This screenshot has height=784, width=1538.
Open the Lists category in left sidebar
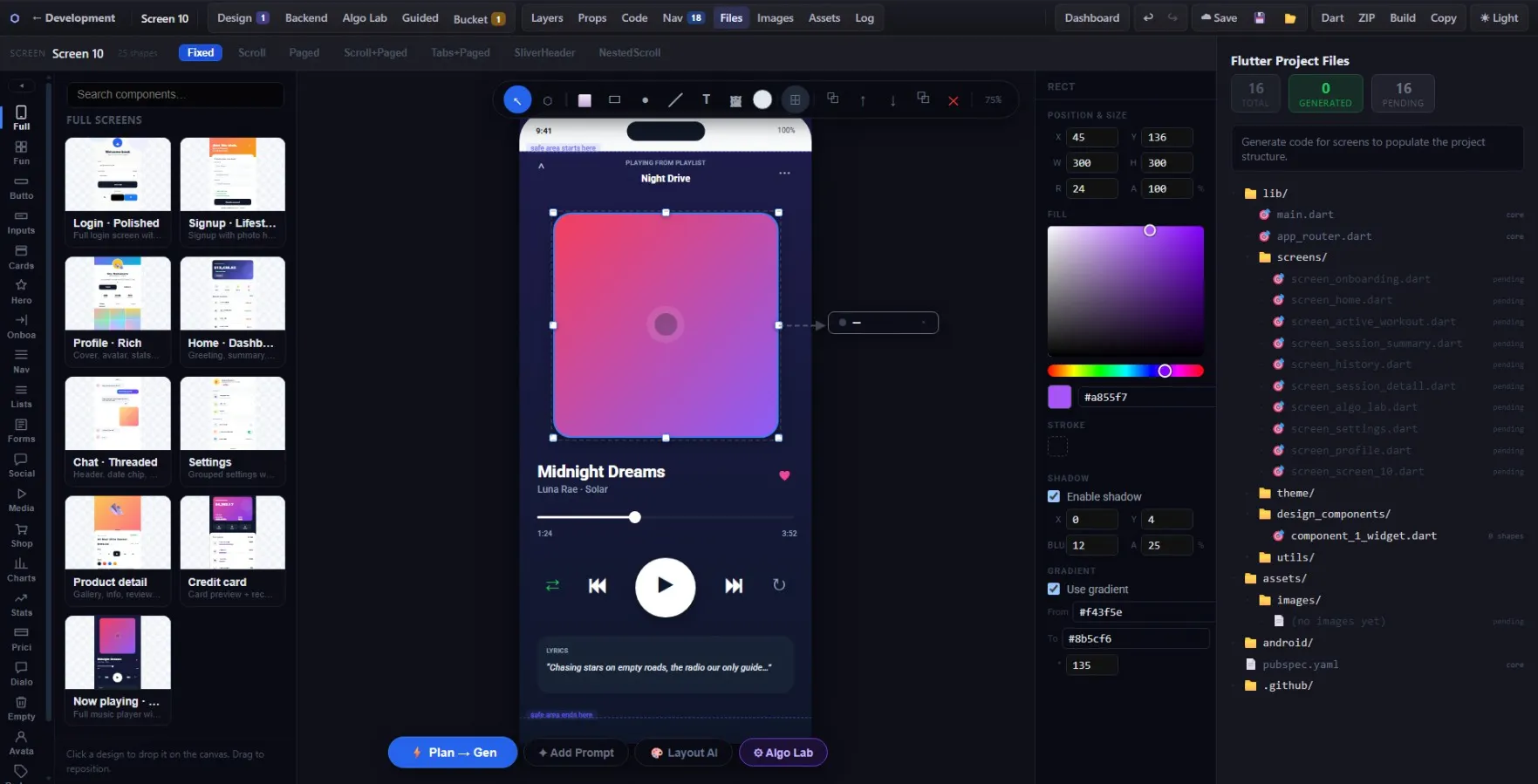pos(21,396)
